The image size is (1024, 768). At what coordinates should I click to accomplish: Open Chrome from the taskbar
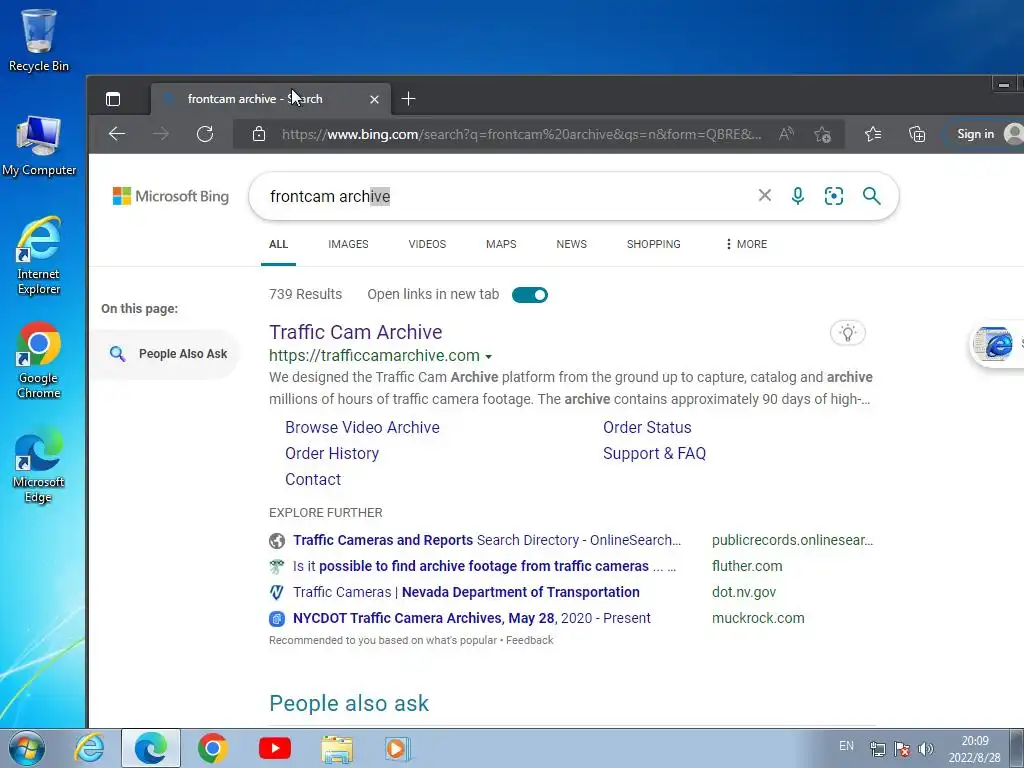point(212,748)
